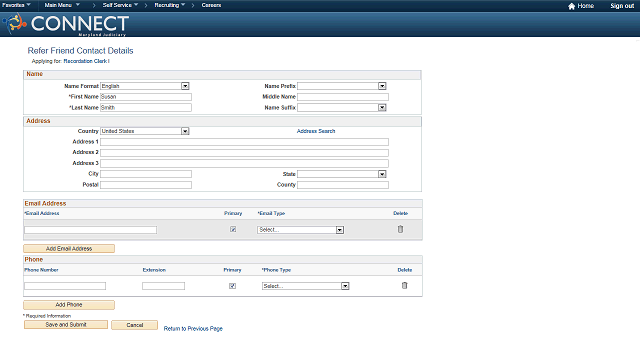Focus the Last Name field
The width and height of the screenshot is (640, 360).
pos(146,108)
